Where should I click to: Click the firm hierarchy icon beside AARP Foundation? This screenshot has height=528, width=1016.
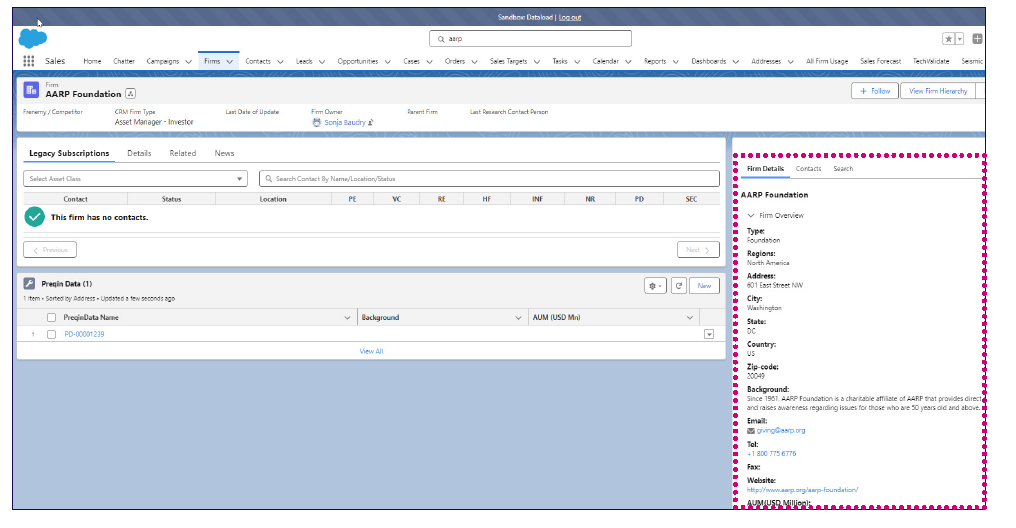(130, 94)
